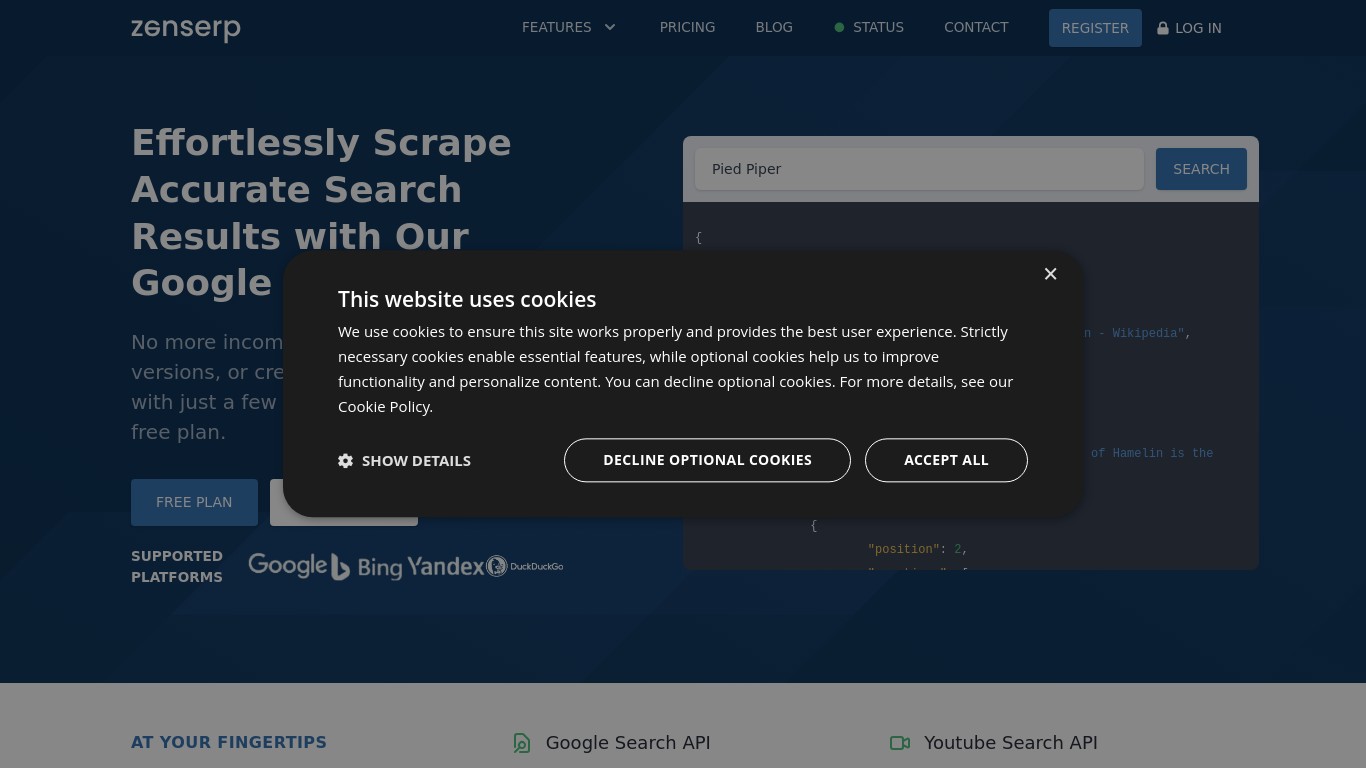Expand Show Details in cookie banner
Image resolution: width=1366 pixels, height=768 pixels.
[x=415, y=461]
